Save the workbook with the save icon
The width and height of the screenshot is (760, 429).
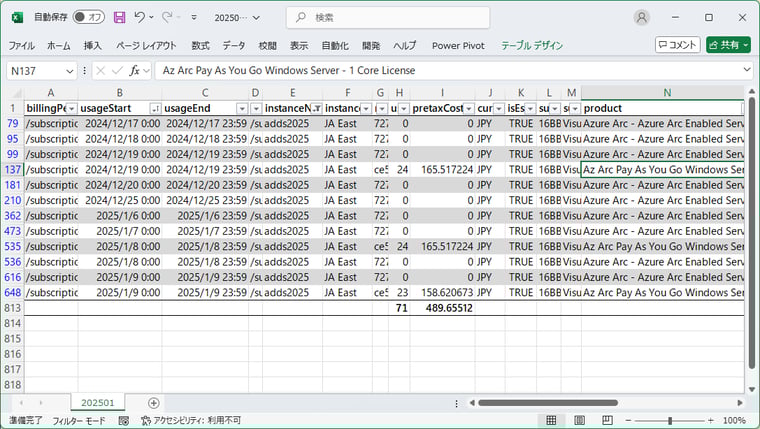point(119,17)
